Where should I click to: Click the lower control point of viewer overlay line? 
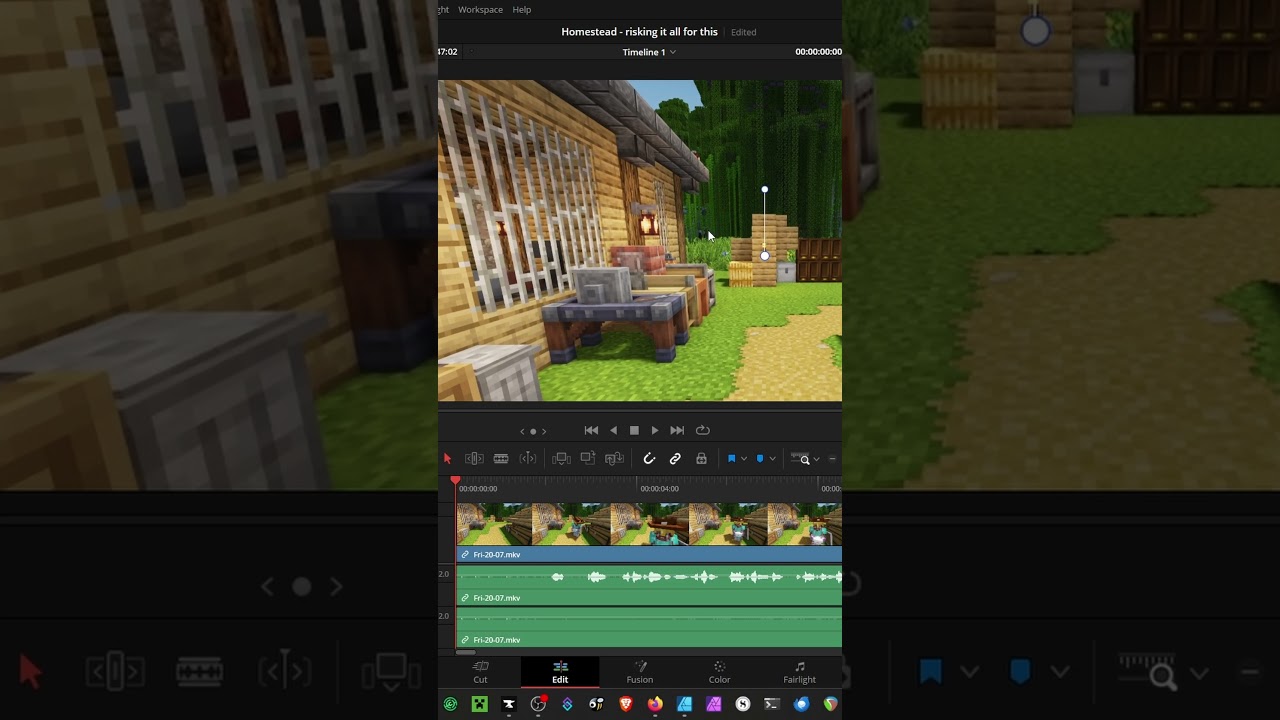765,256
